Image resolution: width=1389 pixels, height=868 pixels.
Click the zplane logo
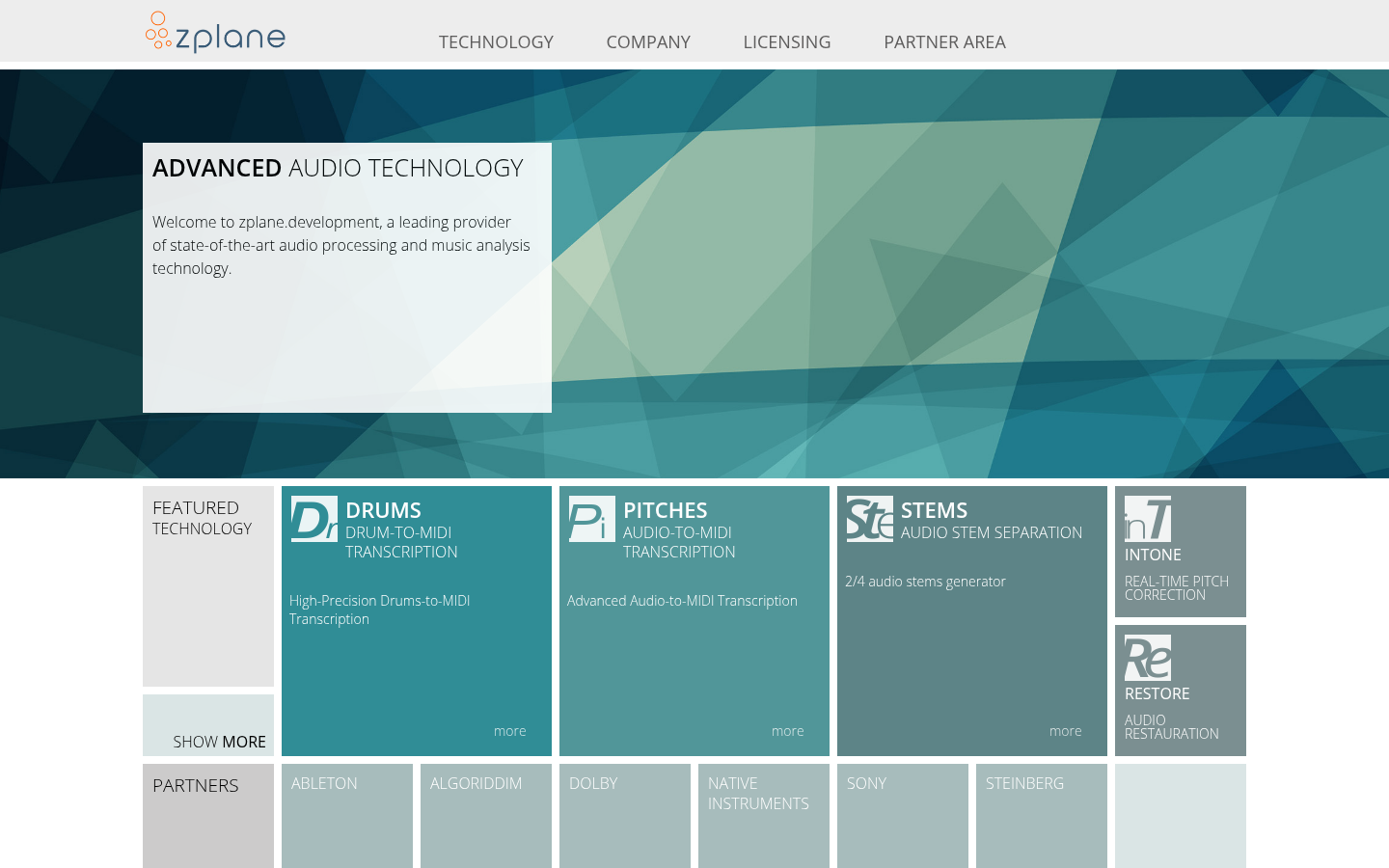[x=215, y=32]
